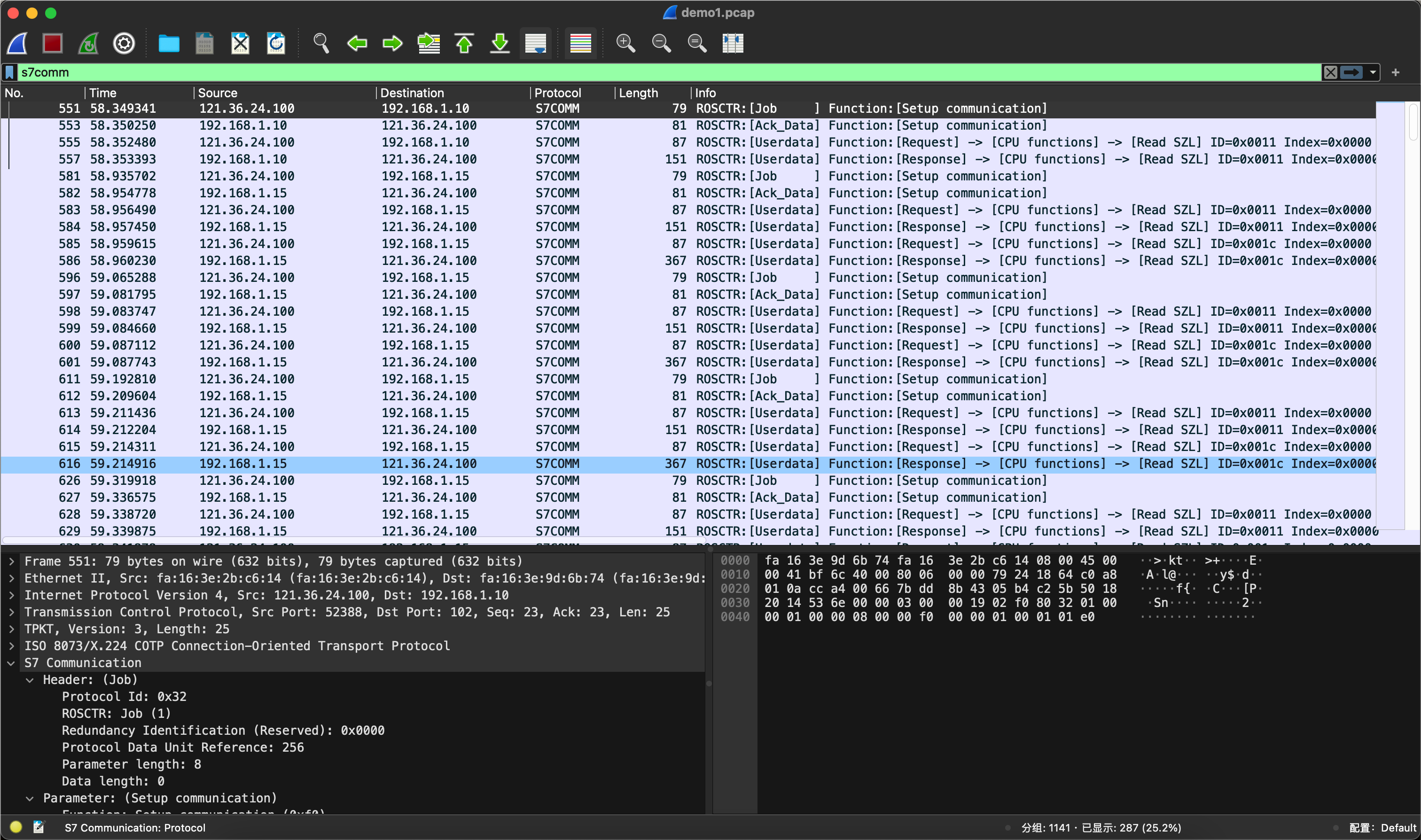Collapse Parameter: (Setup communication) node
Image resolution: width=1421 pixels, height=840 pixels.
[30, 798]
